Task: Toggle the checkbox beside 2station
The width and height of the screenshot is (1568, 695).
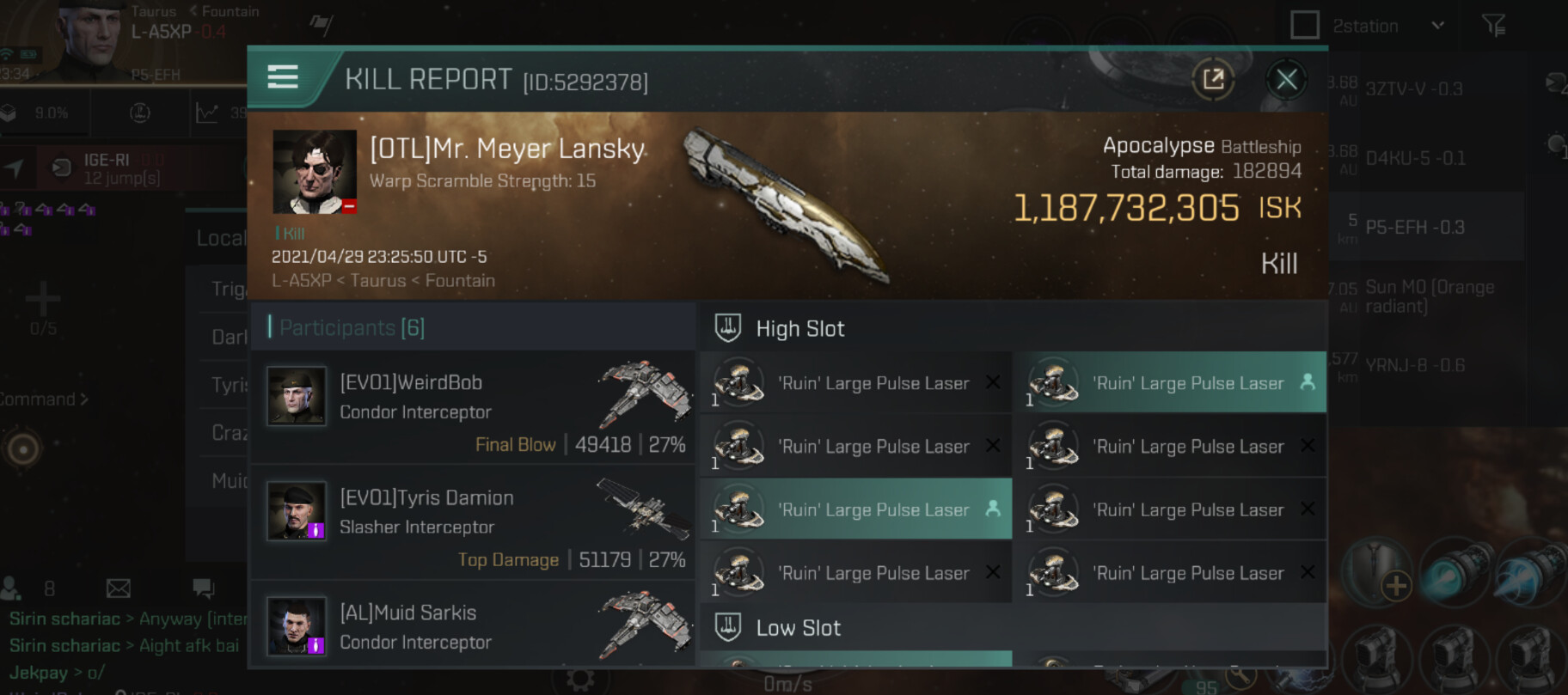Action: point(1305,25)
